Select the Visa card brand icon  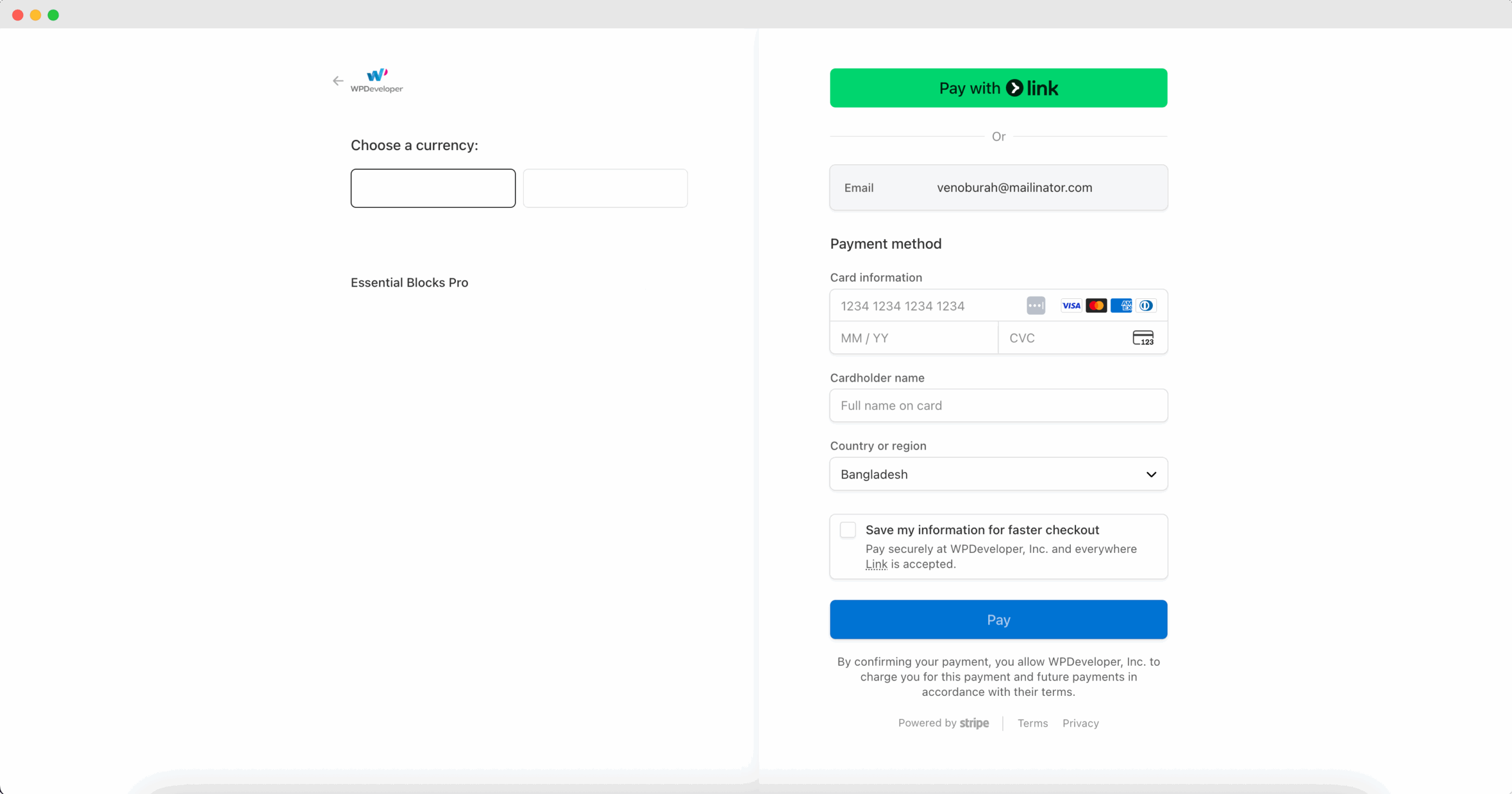pos(1071,305)
